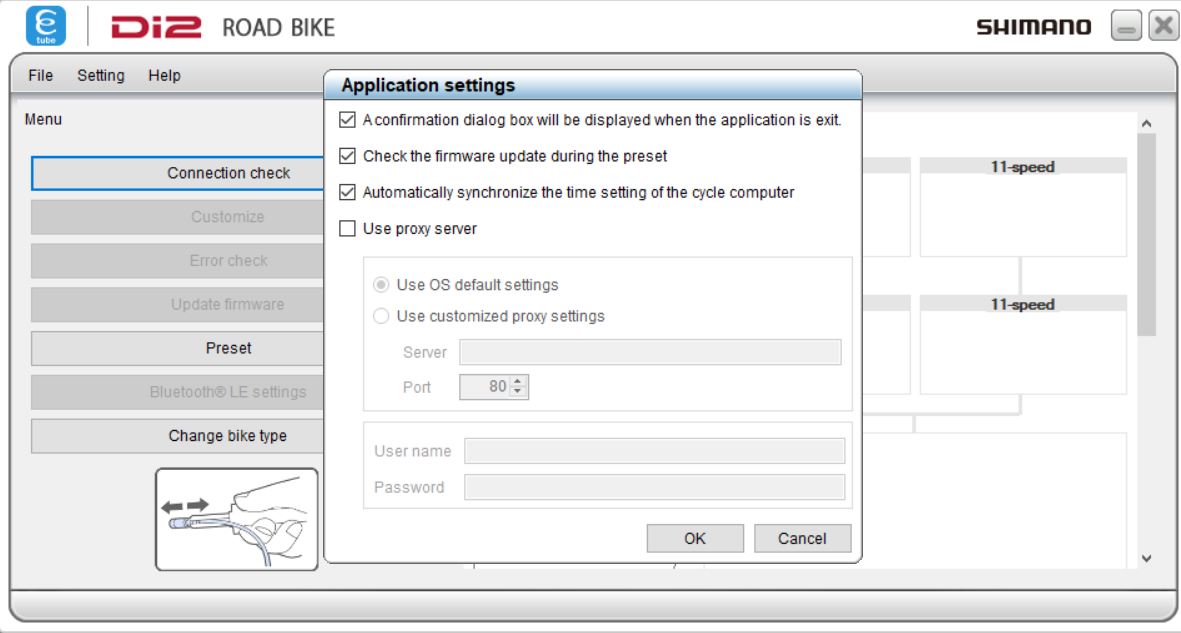This screenshot has width=1181, height=633.
Task: Click the proxy Server input field
Action: tap(650, 352)
